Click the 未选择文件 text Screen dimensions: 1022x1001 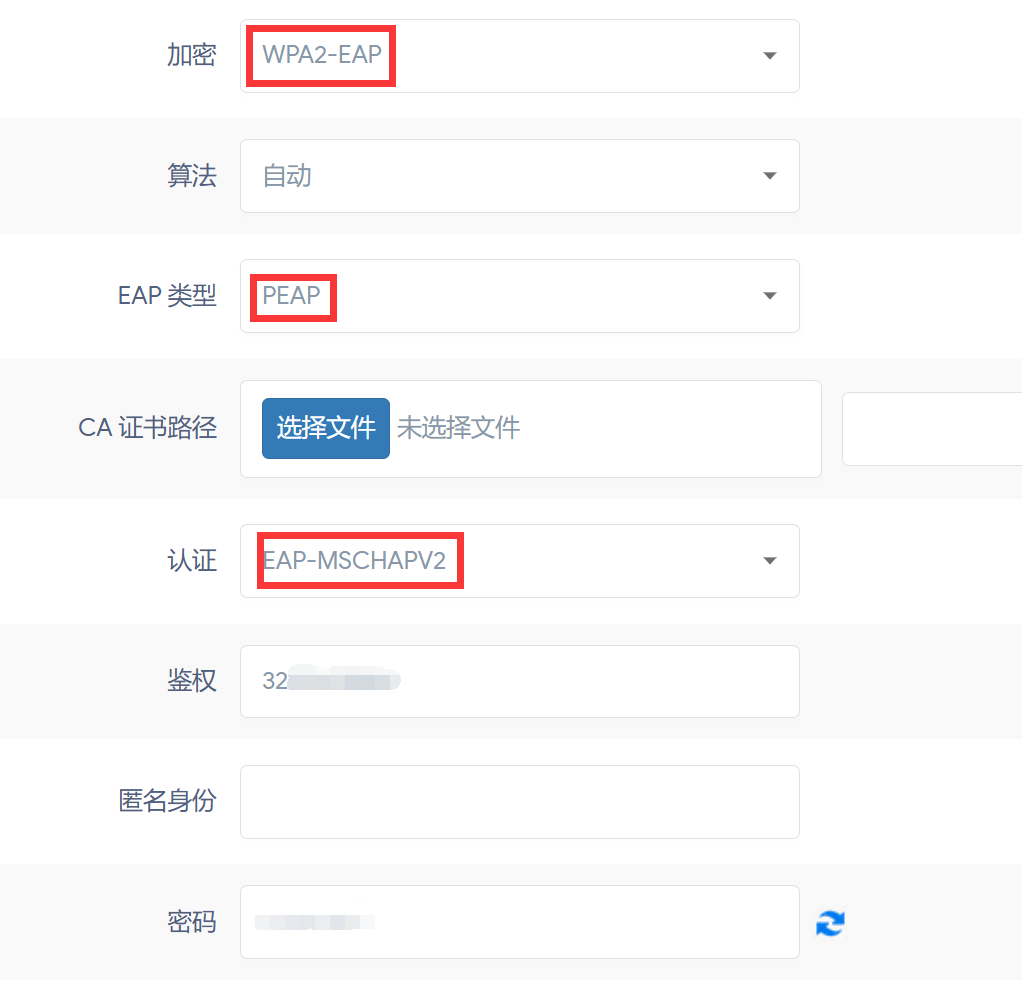[459, 428]
